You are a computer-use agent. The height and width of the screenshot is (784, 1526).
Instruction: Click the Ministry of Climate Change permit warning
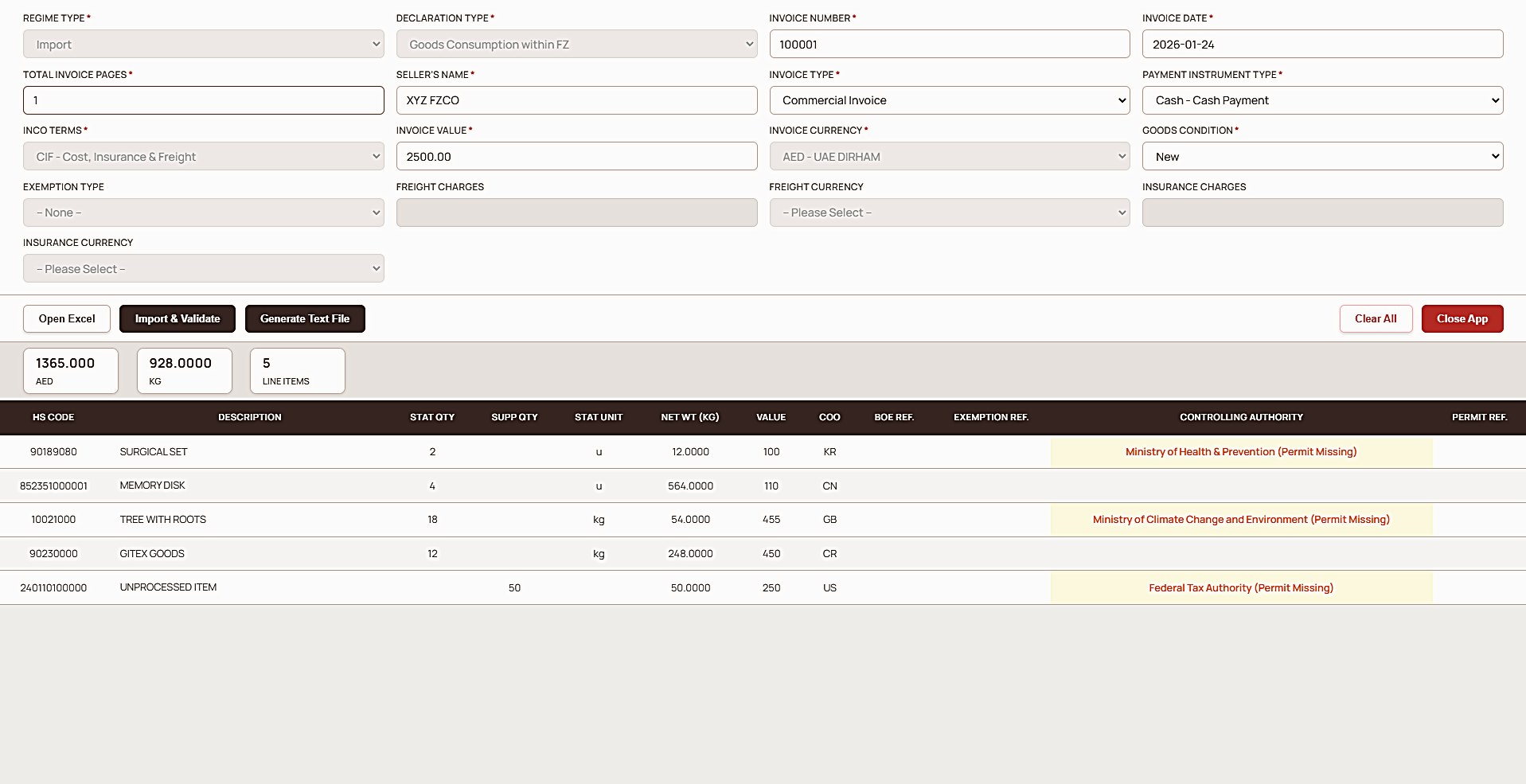point(1240,520)
